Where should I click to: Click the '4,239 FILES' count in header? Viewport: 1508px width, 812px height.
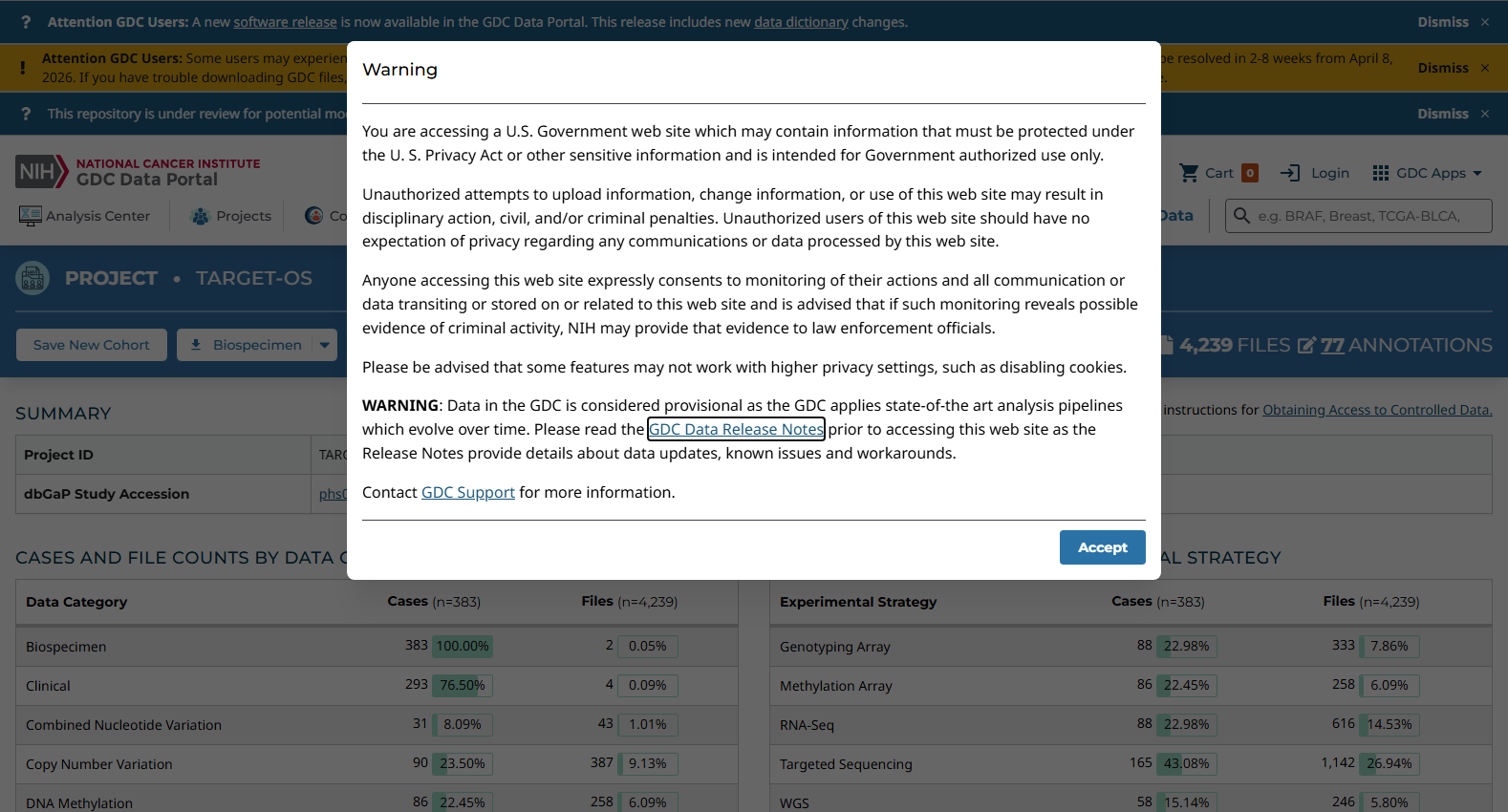tap(1235, 345)
